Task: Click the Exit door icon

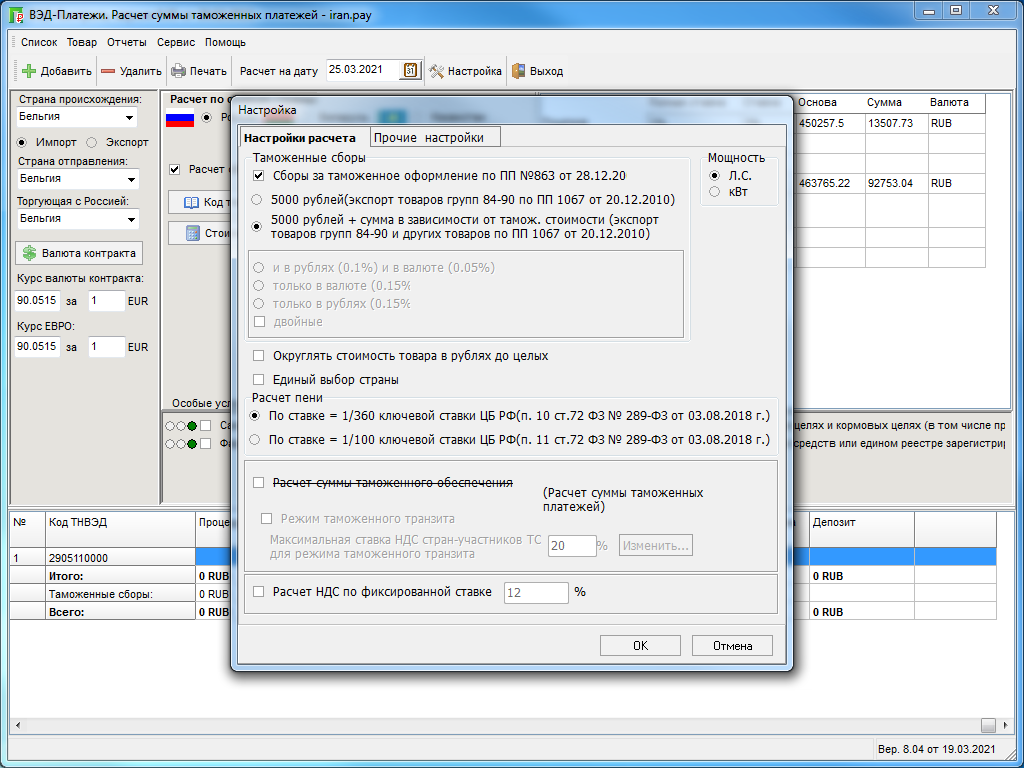Action: tap(518, 71)
